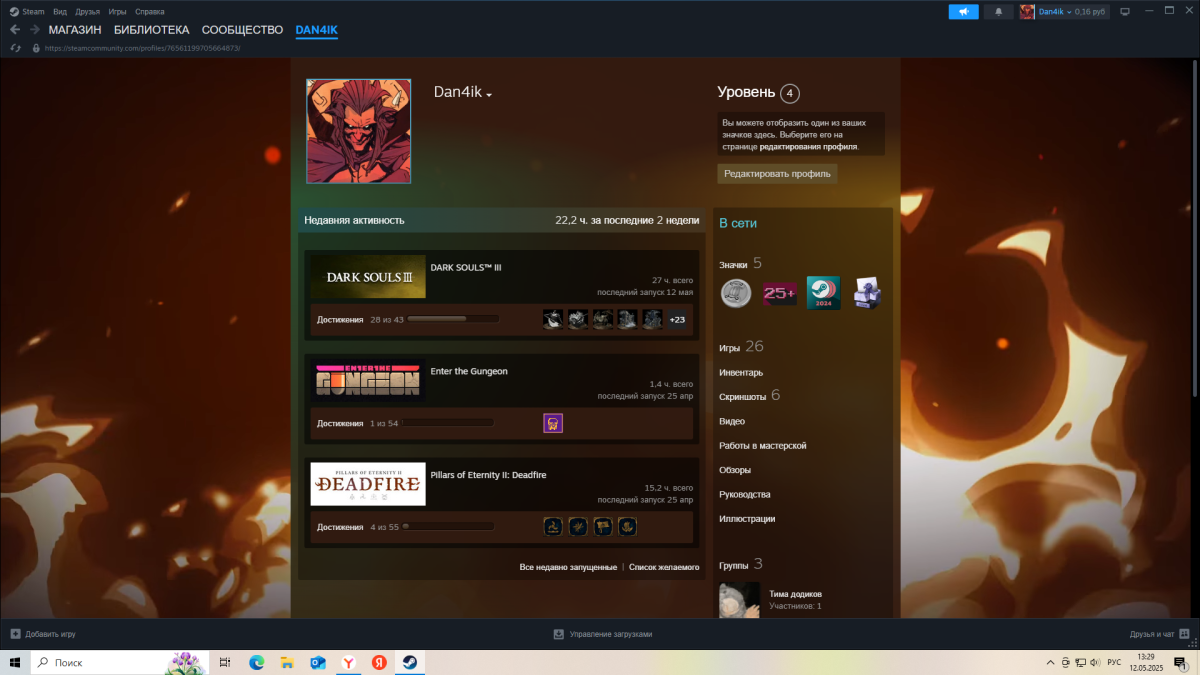Go to the МАГАЗИН tab
1200x675 pixels.
[75, 30]
